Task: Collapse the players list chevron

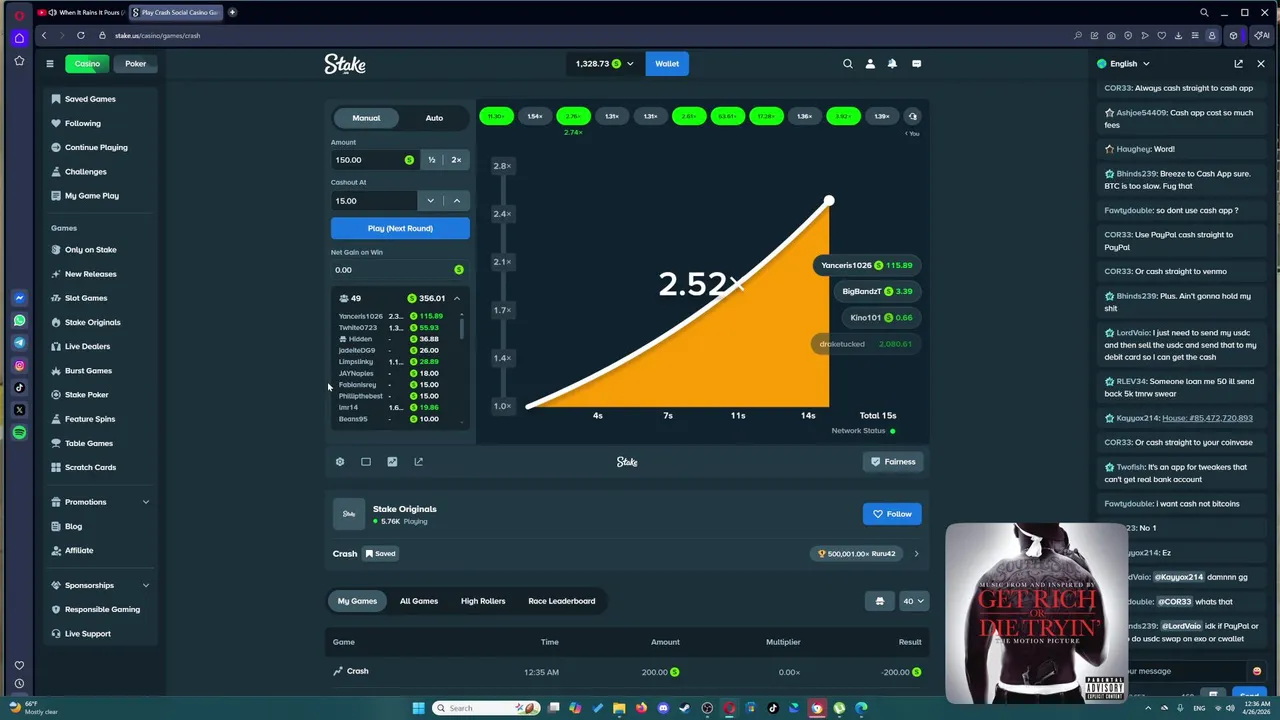Action: [457, 298]
